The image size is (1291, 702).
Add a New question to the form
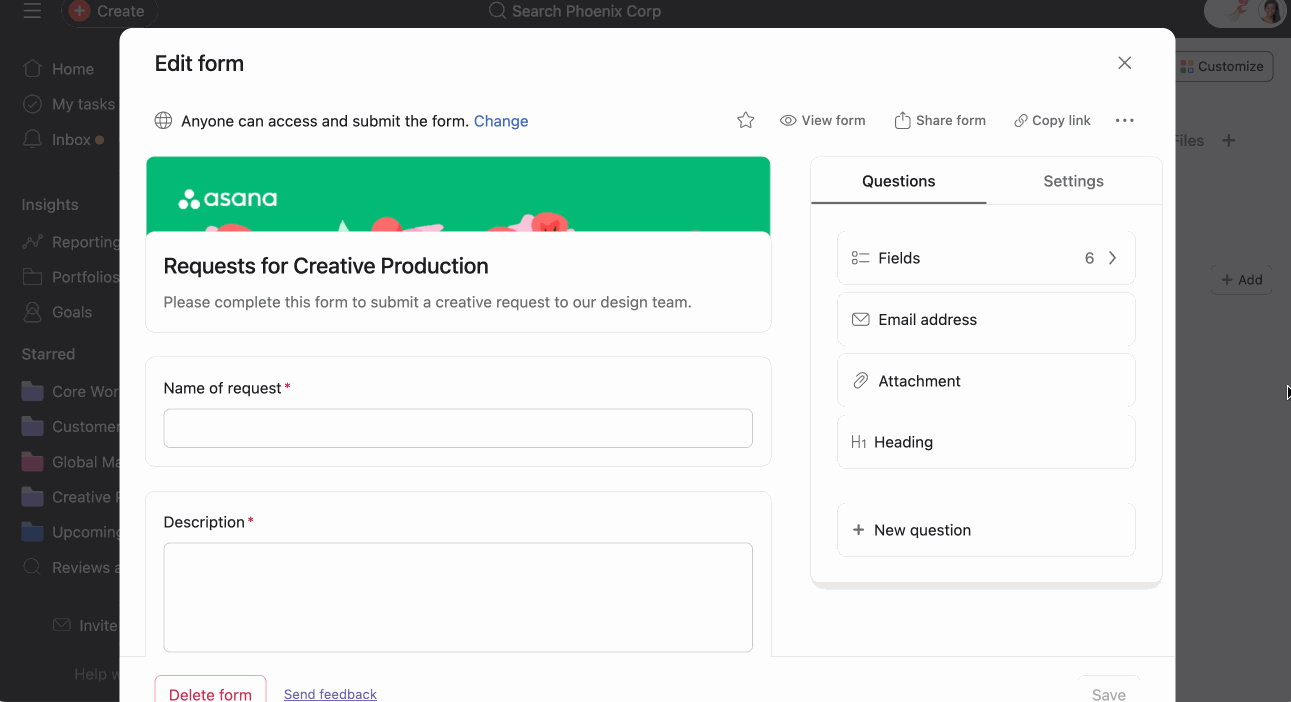985,529
